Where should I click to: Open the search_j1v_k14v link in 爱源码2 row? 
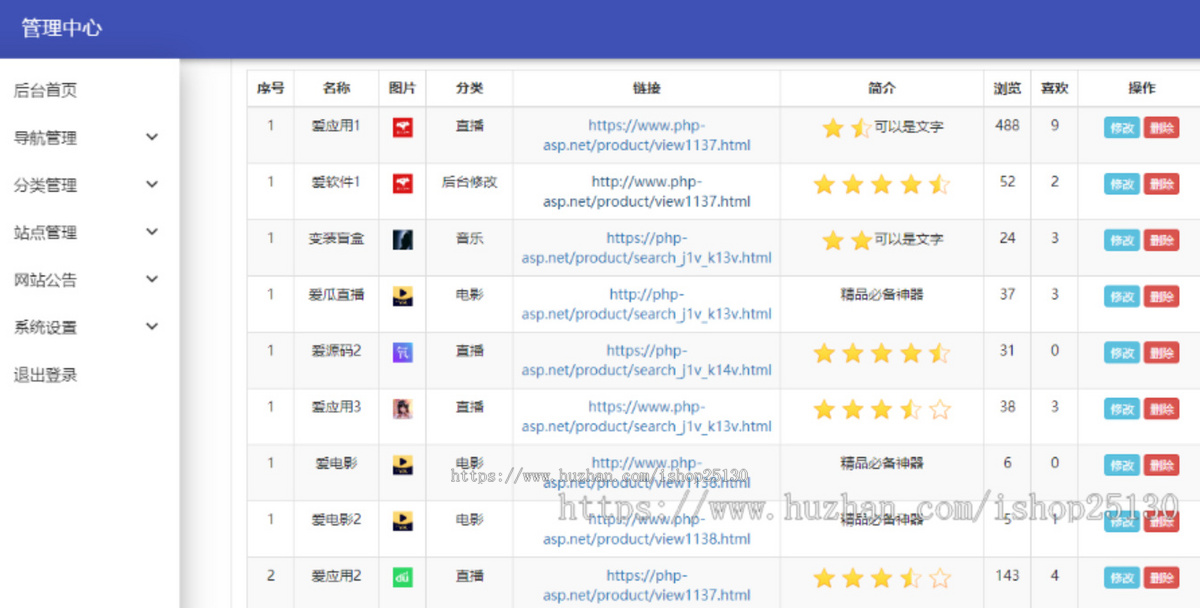point(647,360)
